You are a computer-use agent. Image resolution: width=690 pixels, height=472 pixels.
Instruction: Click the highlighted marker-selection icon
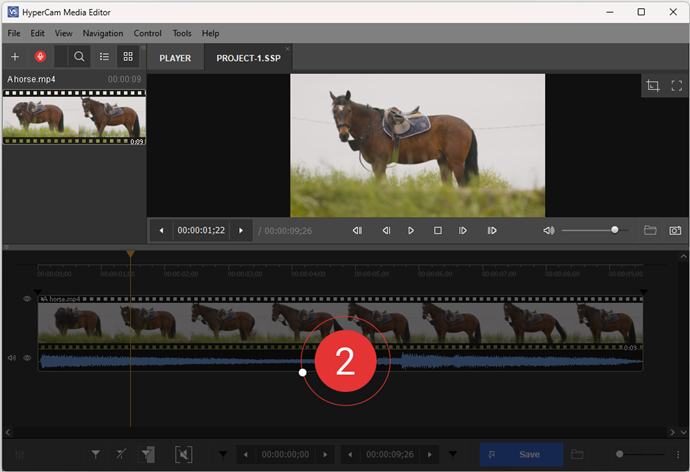tap(147, 454)
